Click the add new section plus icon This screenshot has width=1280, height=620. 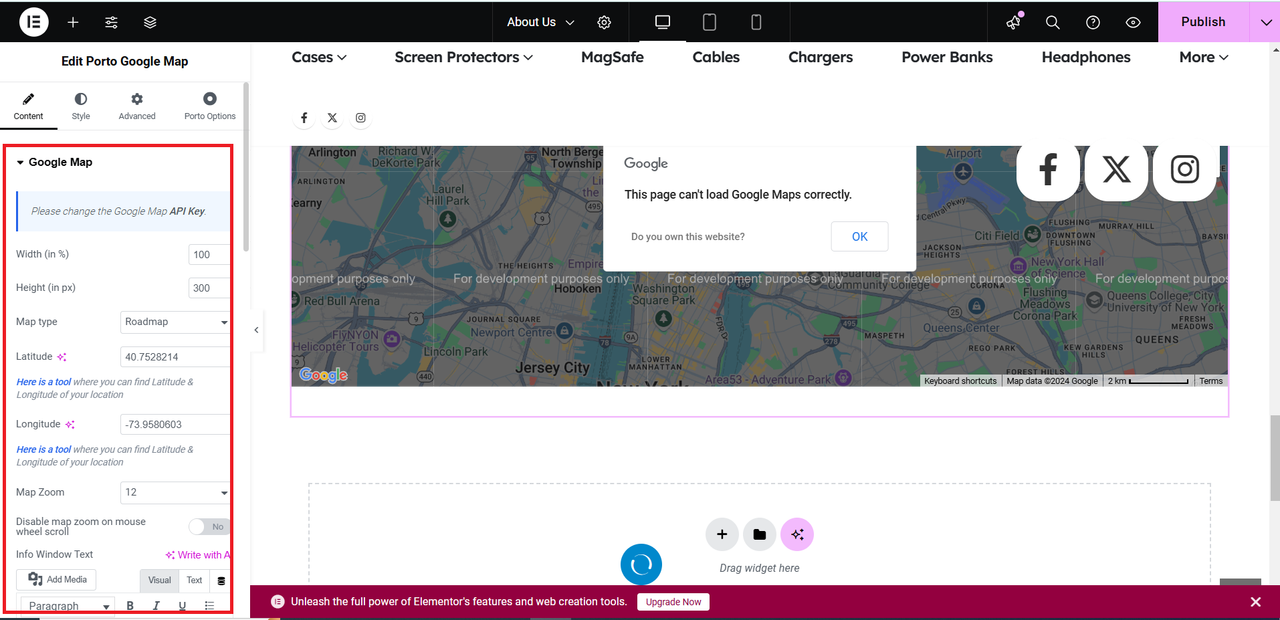coord(722,535)
